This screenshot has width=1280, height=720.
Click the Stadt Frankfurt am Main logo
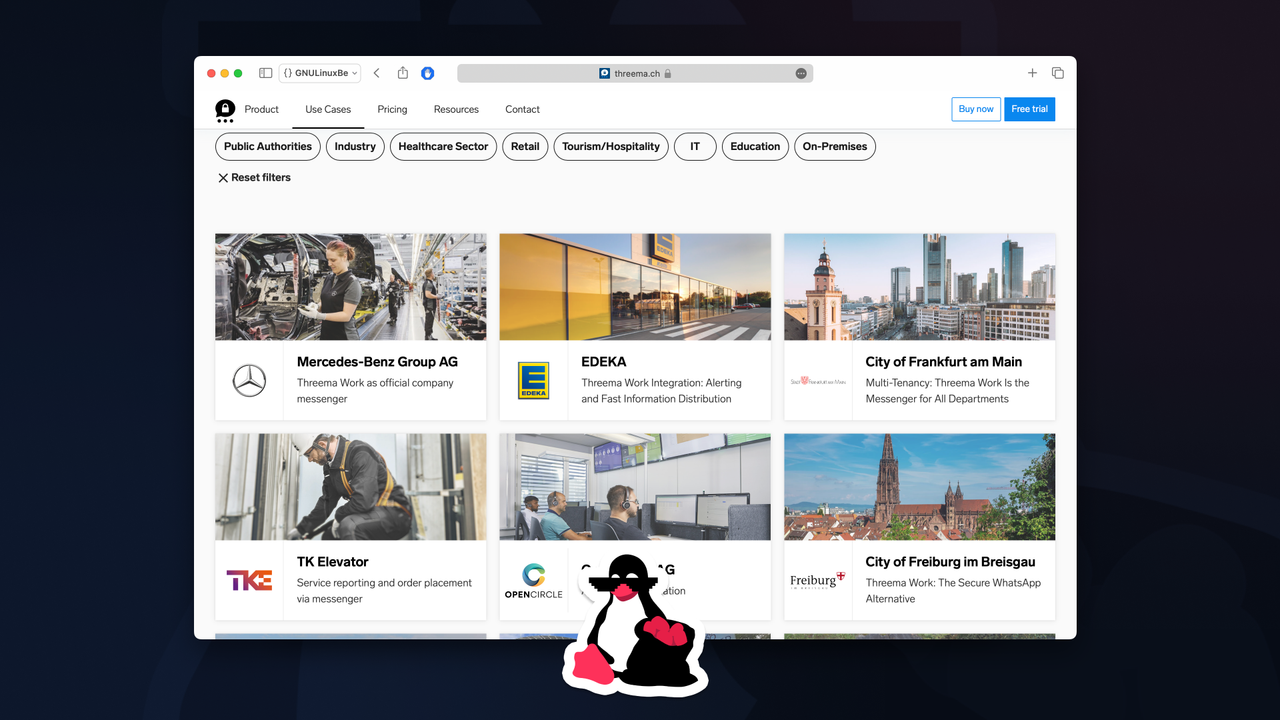point(818,381)
